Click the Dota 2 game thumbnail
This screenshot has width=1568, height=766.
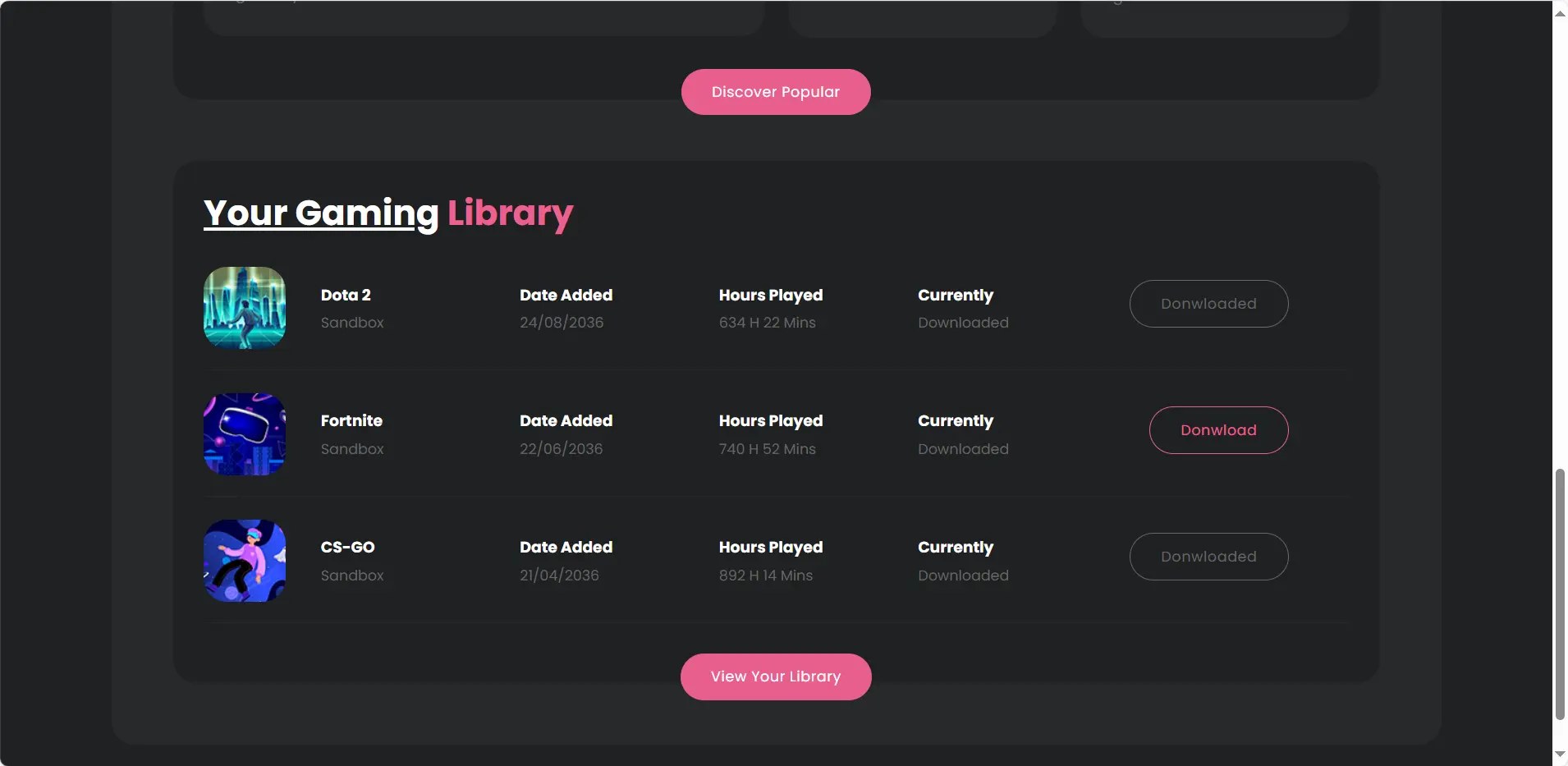245,308
